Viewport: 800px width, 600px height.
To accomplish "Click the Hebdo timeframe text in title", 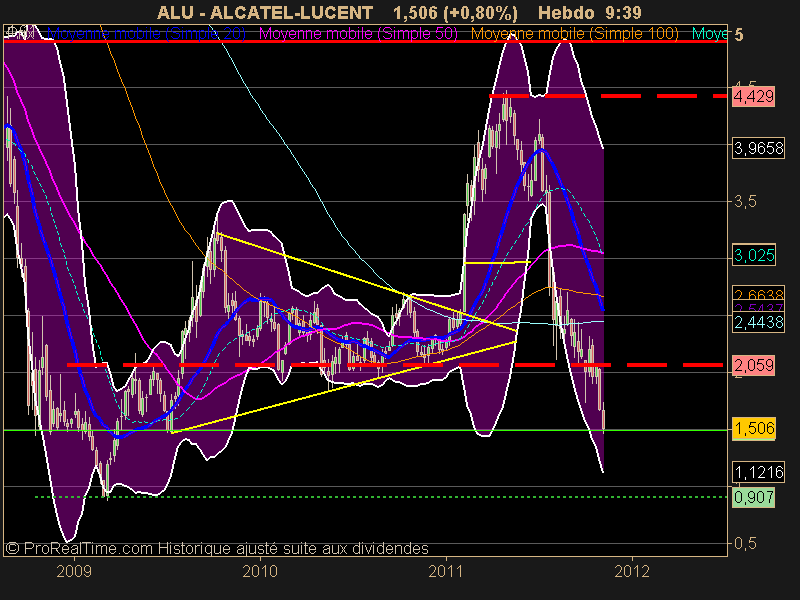I will [x=566, y=12].
